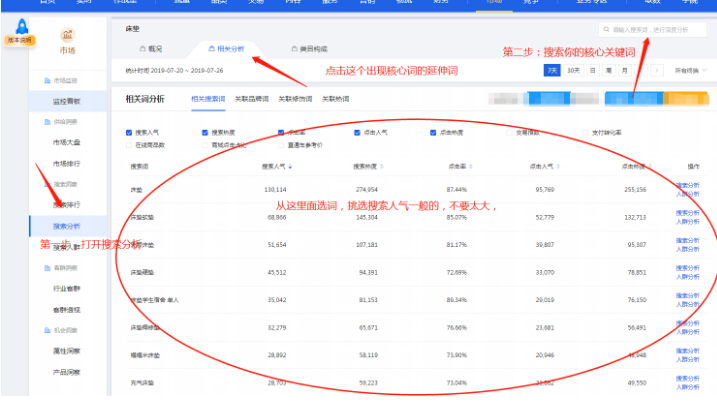The width and height of the screenshot is (717, 407).
Task: Uncheck the 搜索热度 checkbox
Action: (205, 131)
